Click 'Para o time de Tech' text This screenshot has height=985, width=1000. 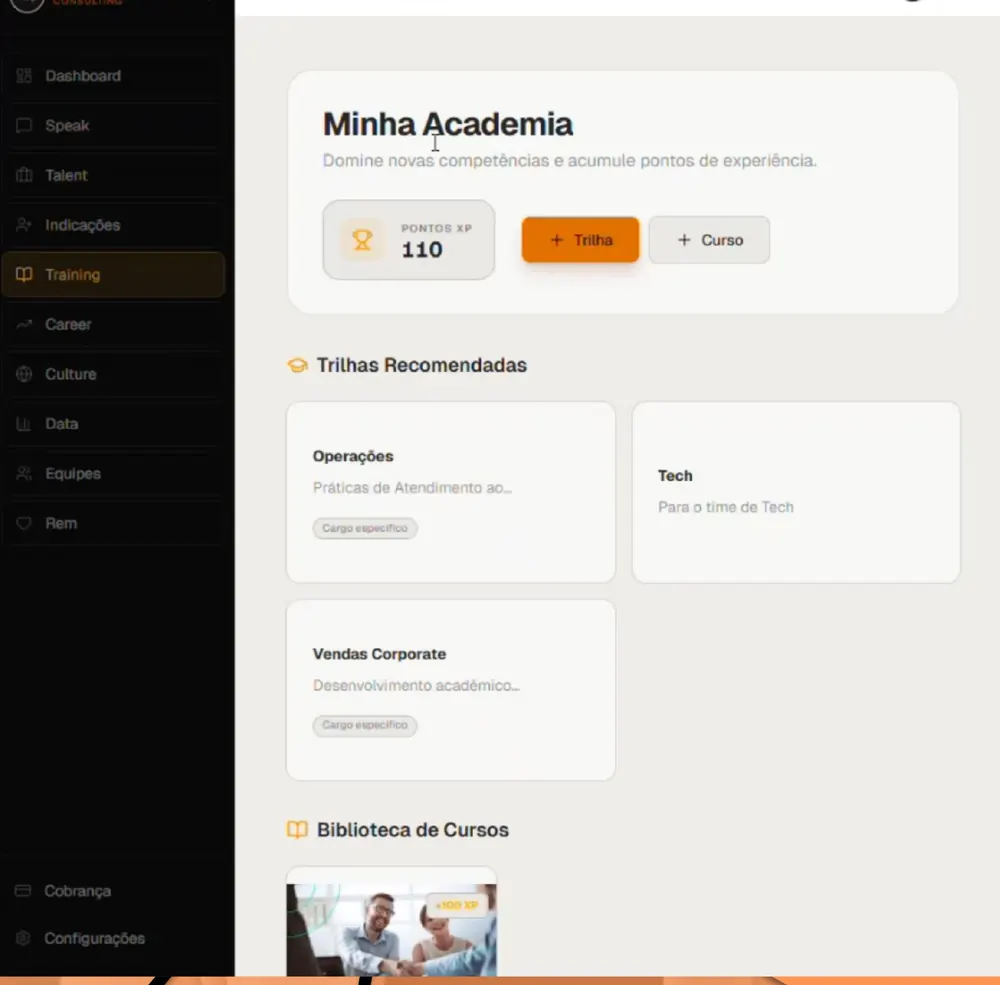coord(726,507)
